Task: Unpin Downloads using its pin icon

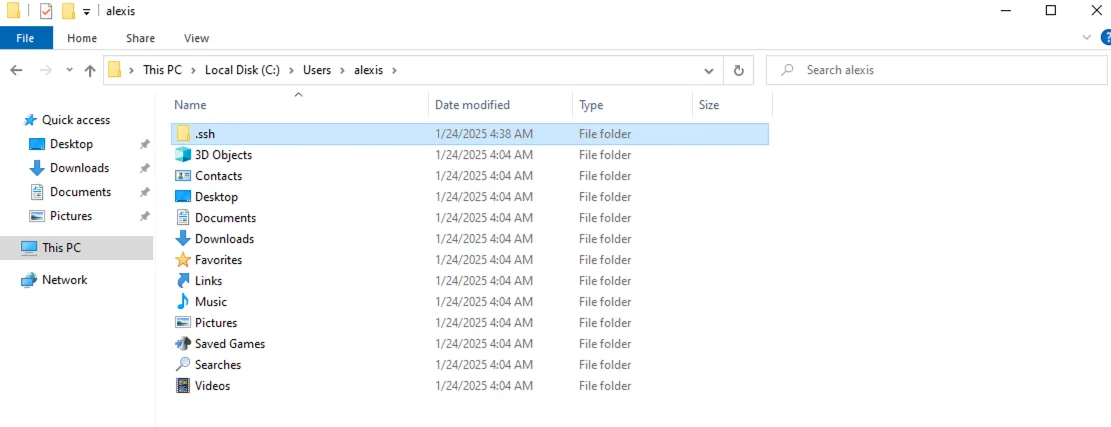Action: [145, 169]
